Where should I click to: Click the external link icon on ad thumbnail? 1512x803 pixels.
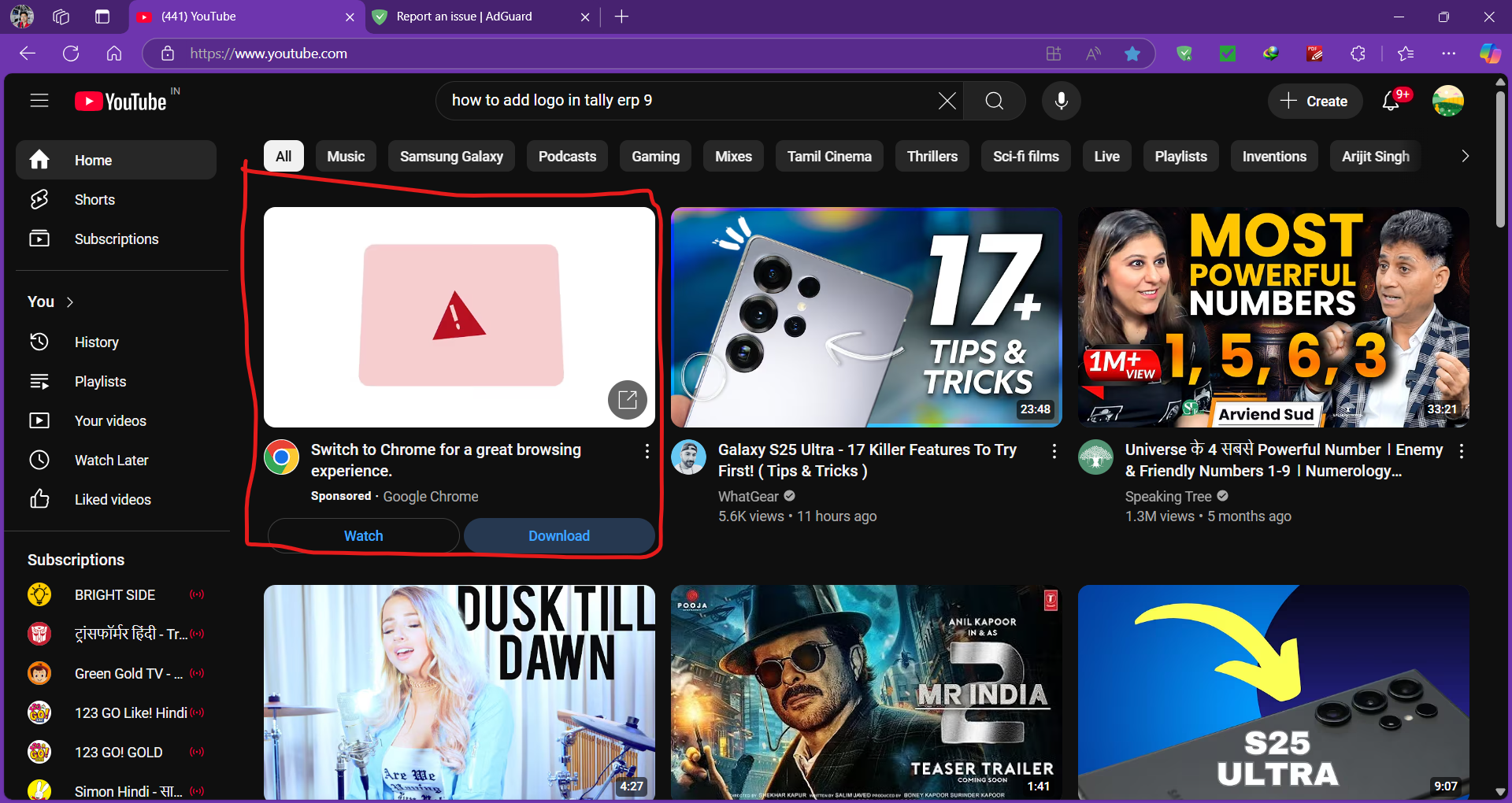pos(628,400)
